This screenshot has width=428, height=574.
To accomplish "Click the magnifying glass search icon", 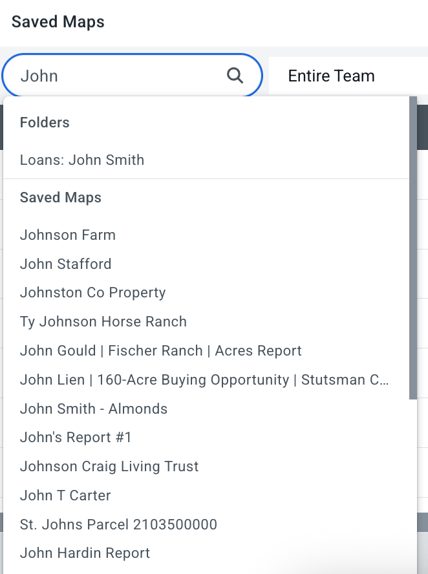I will click(x=235, y=76).
